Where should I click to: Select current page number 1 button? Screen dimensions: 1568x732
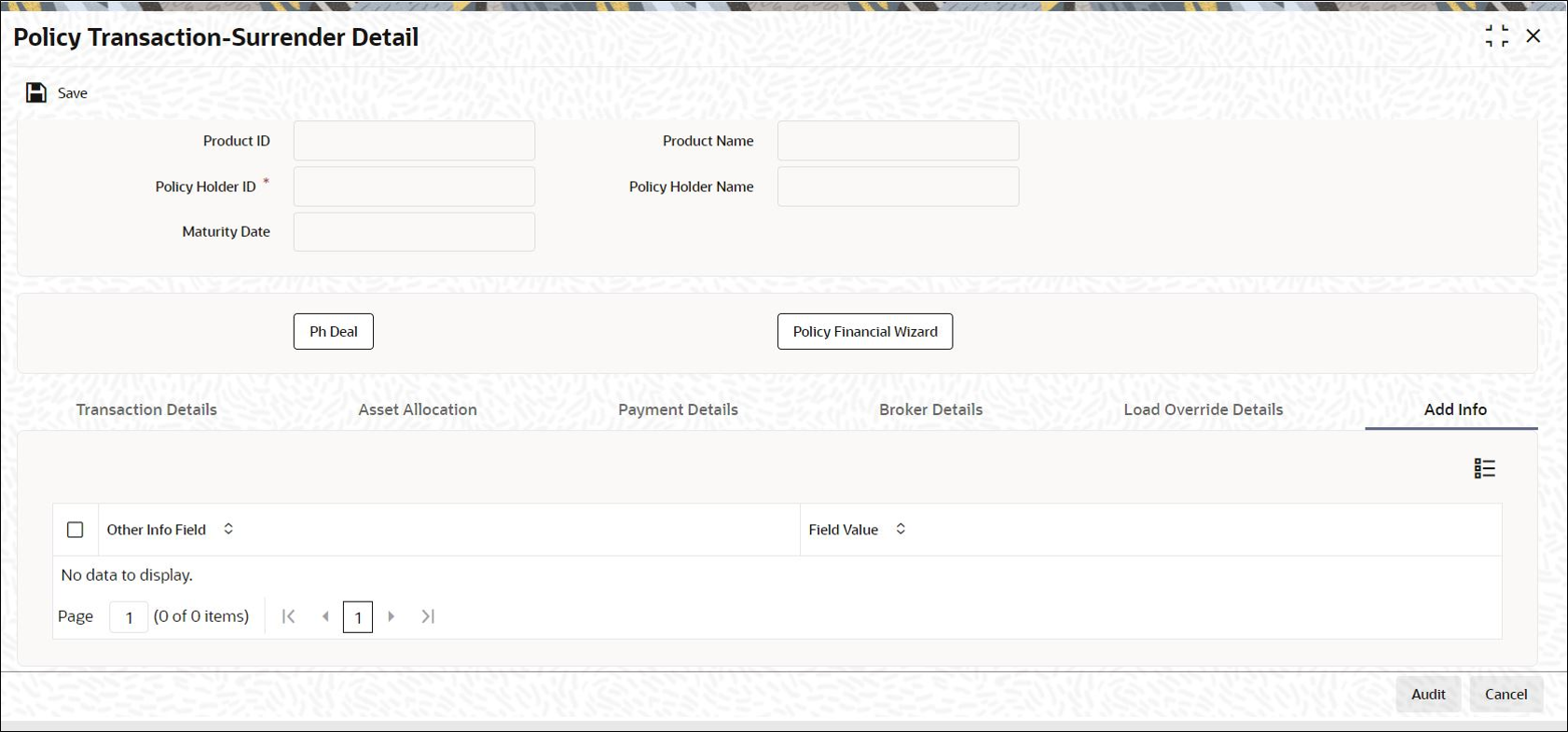click(x=358, y=617)
